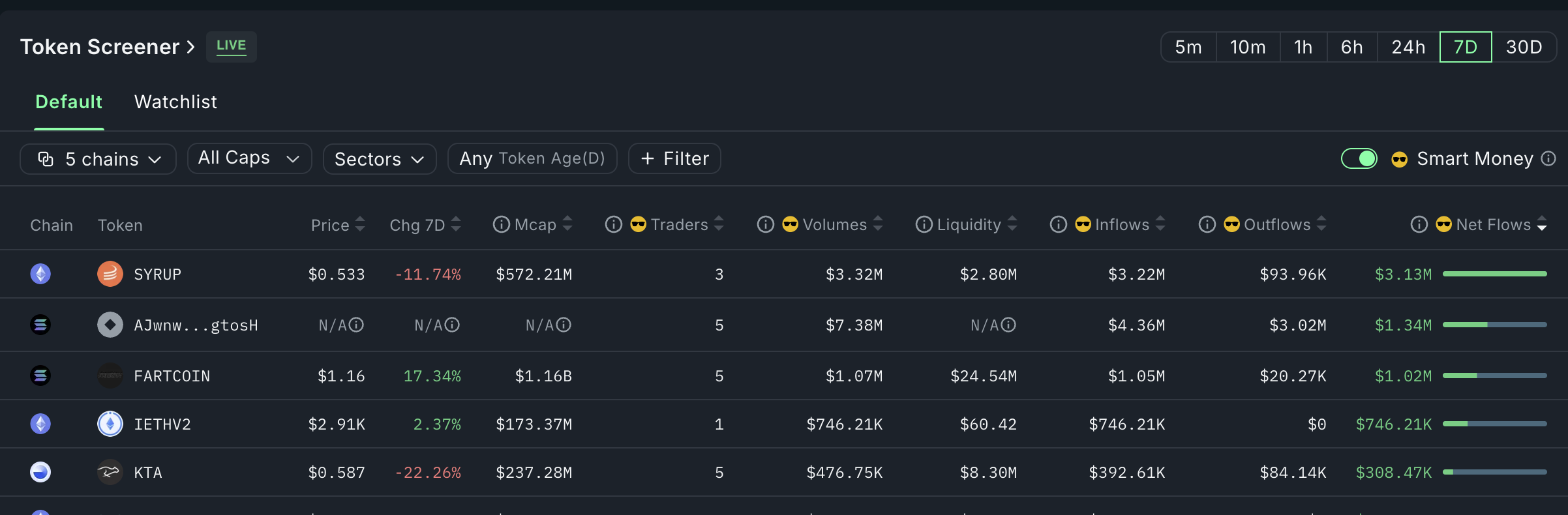
Task: Select the 5m timeframe
Action: pyautogui.click(x=1188, y=47)
